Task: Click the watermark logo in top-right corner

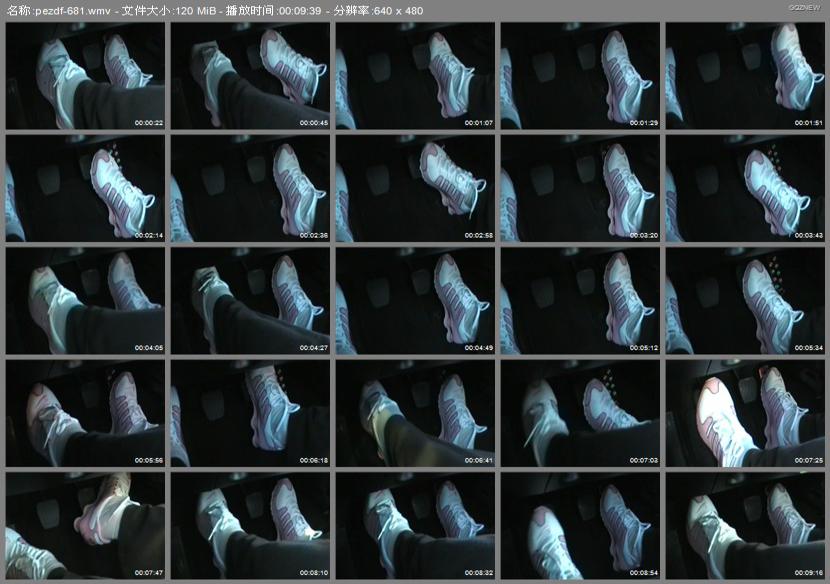Action: [803, 7]
